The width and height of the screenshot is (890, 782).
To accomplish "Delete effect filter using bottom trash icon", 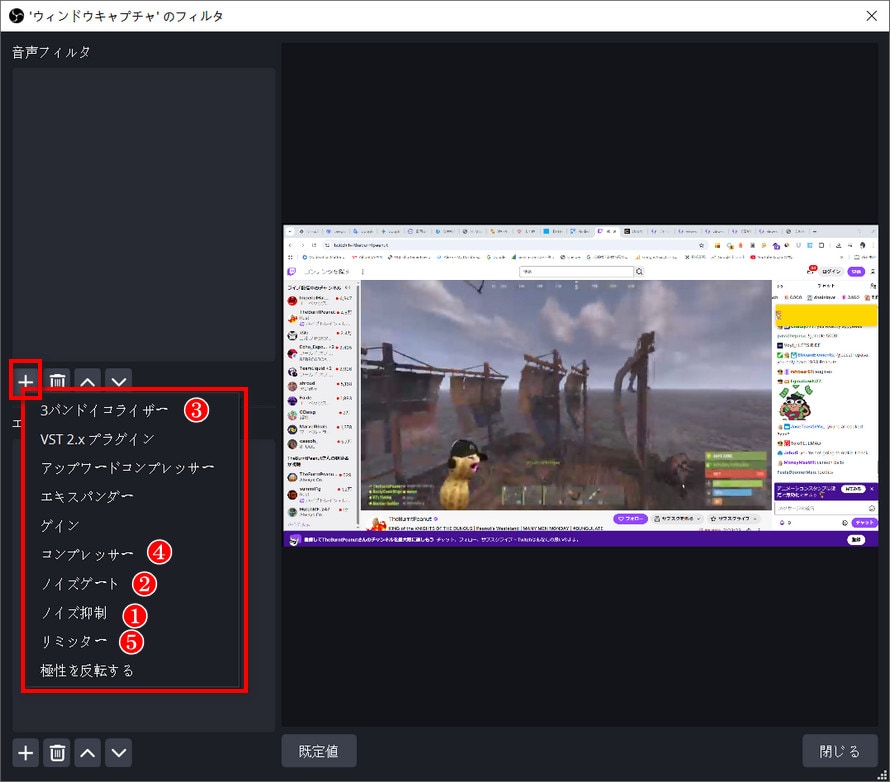I will (x=58, y=752).
